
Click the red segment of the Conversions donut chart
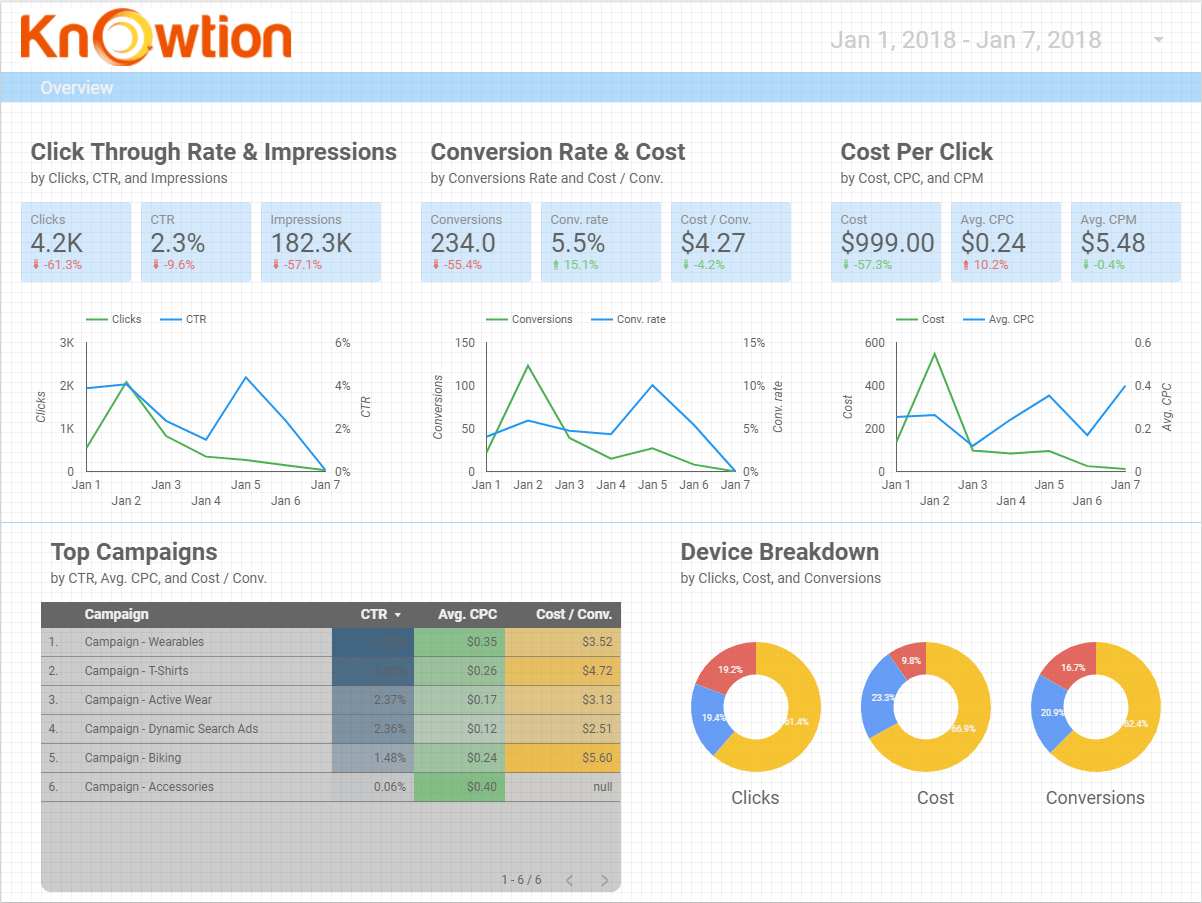[1073, 665]
